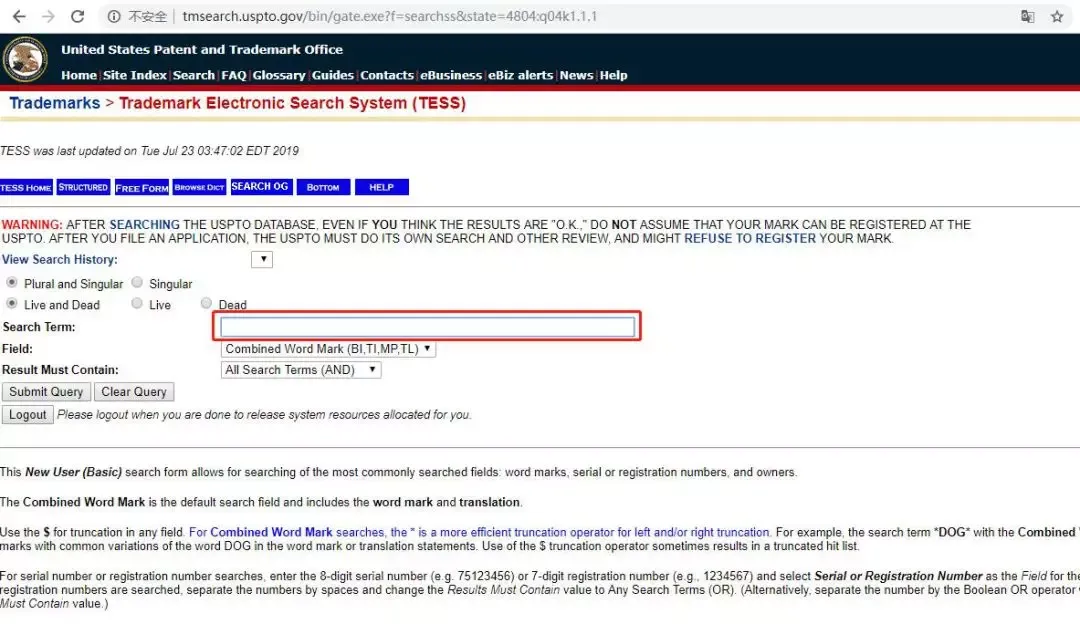Reload the page with the refresh icon
Viewport: 1080px width, 624px height.
(78, 17)
